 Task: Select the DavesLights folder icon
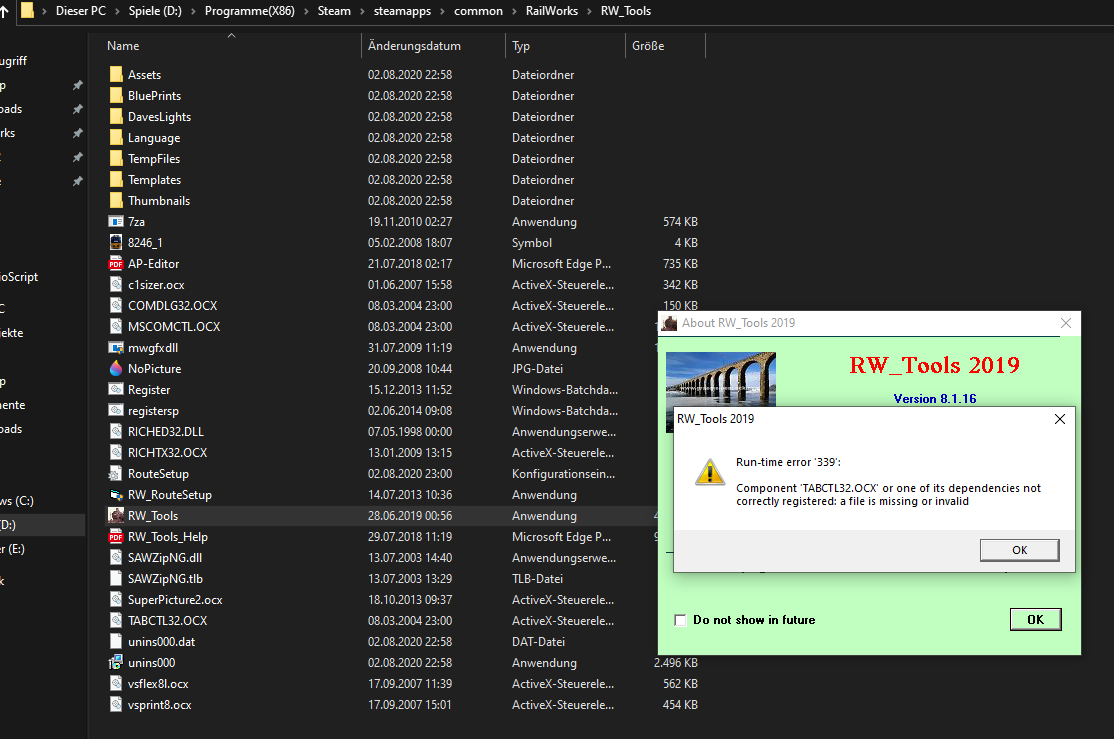116,117
